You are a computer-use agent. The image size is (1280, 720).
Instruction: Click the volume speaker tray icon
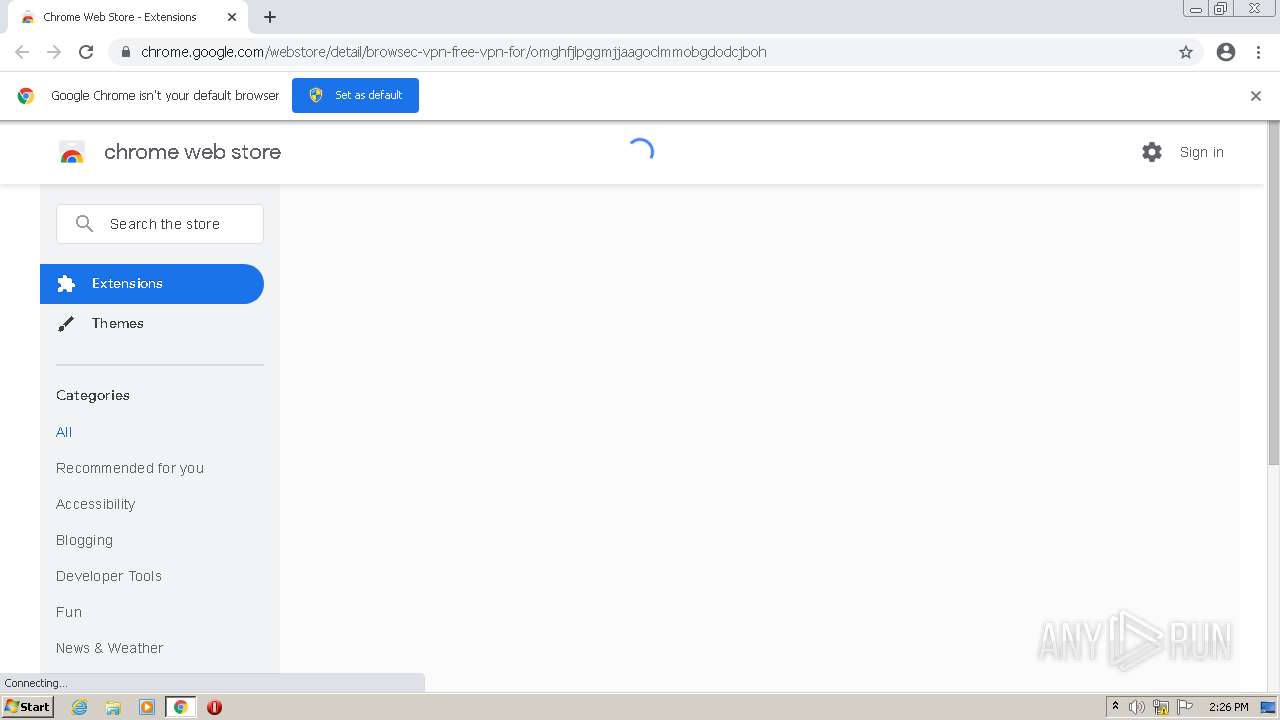[x=1137, y=707]
